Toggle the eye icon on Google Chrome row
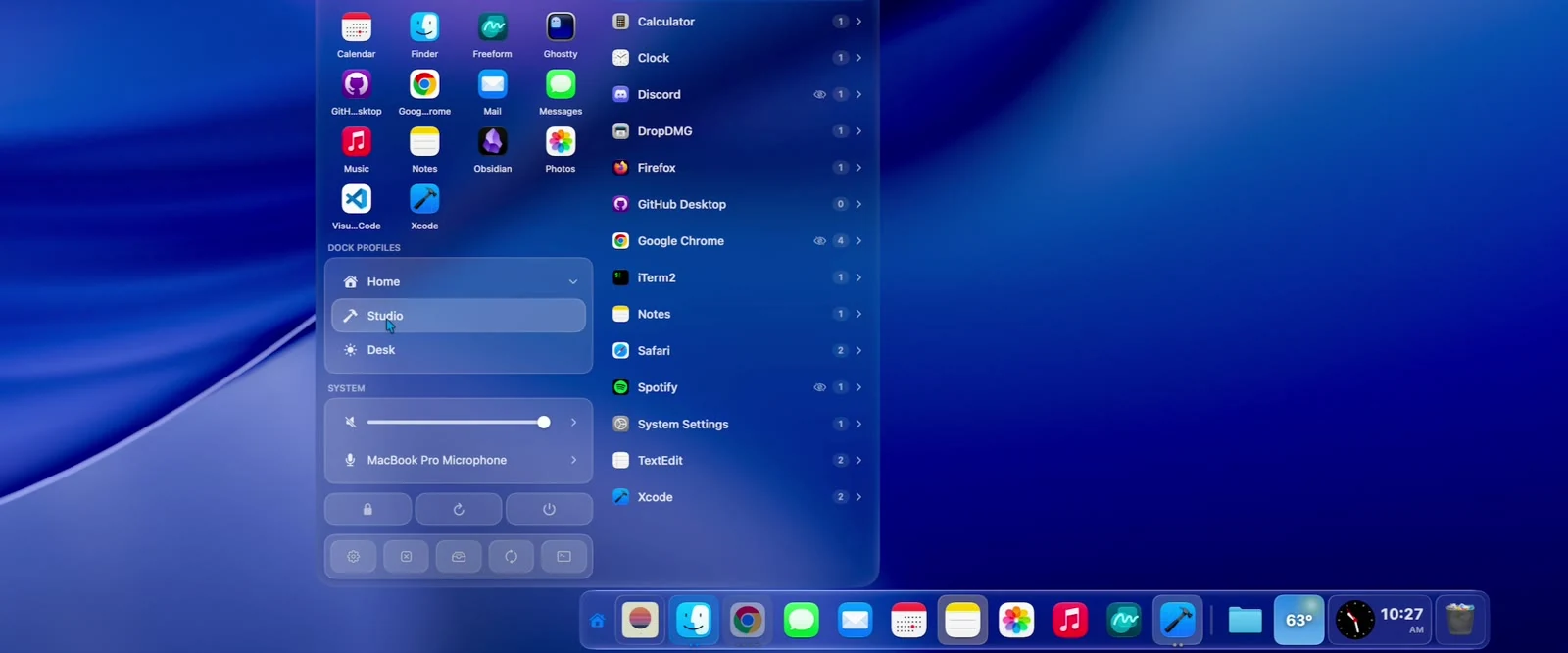 click(x=819, y=241)
